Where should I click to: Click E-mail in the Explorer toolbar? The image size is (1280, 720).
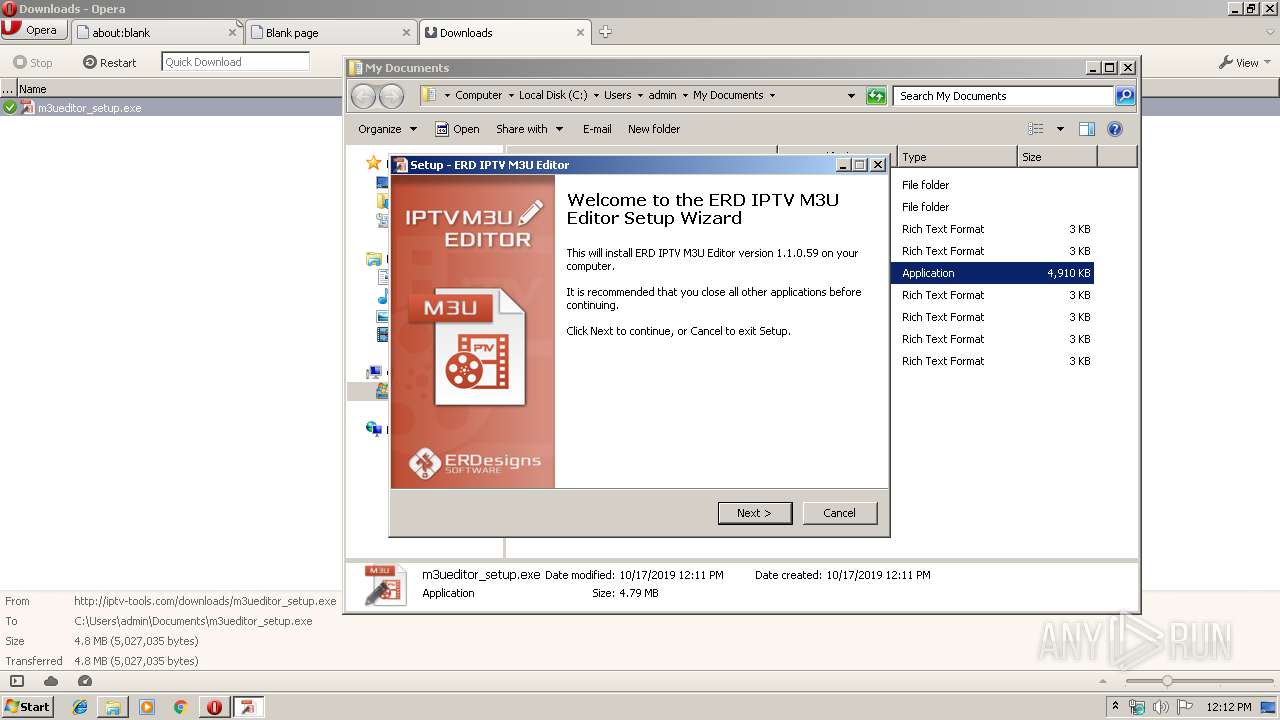pos(597,129)
